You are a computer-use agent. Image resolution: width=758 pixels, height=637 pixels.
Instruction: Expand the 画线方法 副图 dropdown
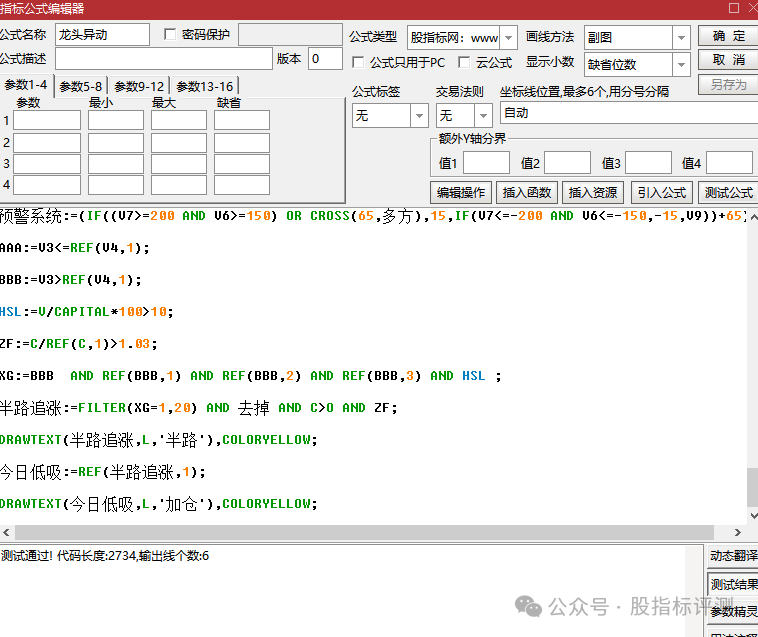click(681, 38)
